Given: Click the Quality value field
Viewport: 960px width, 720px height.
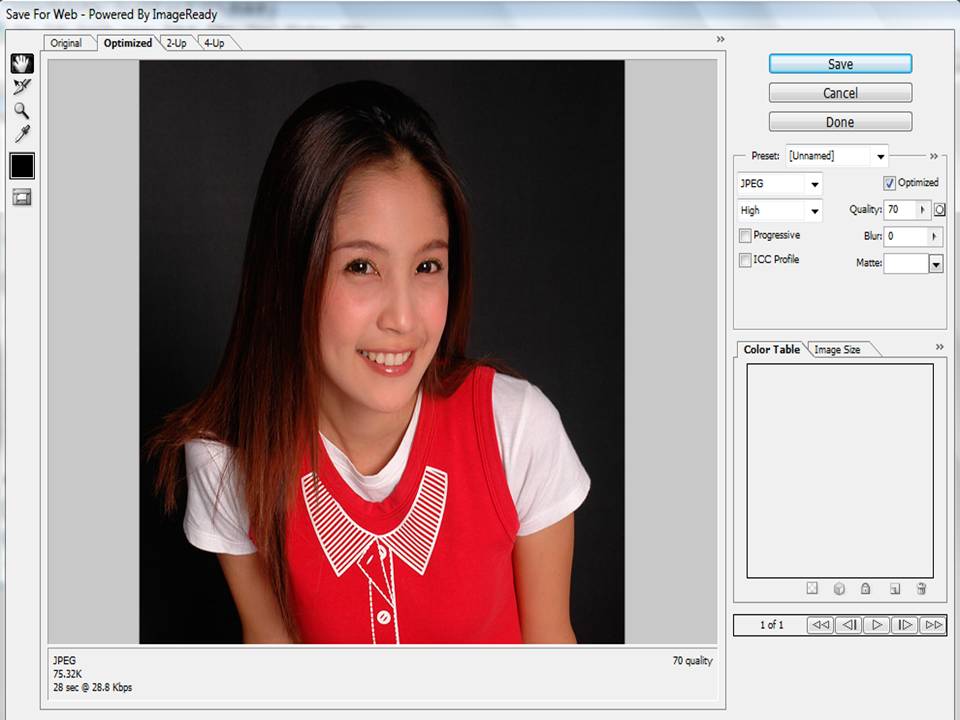Looking at the screenshot, I should pos(900,209).
